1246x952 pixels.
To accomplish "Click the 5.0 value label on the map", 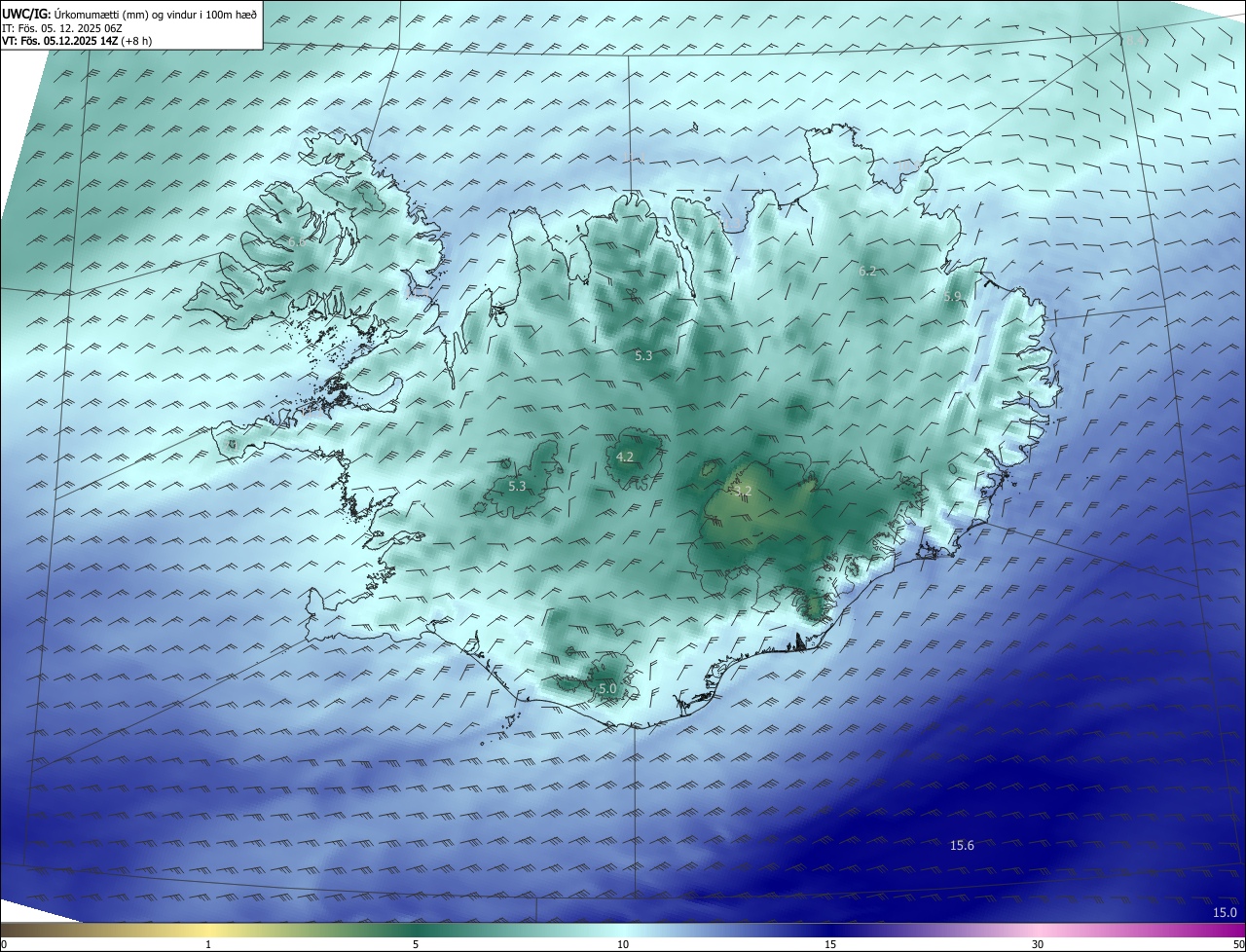I will [x=607, y=688].
